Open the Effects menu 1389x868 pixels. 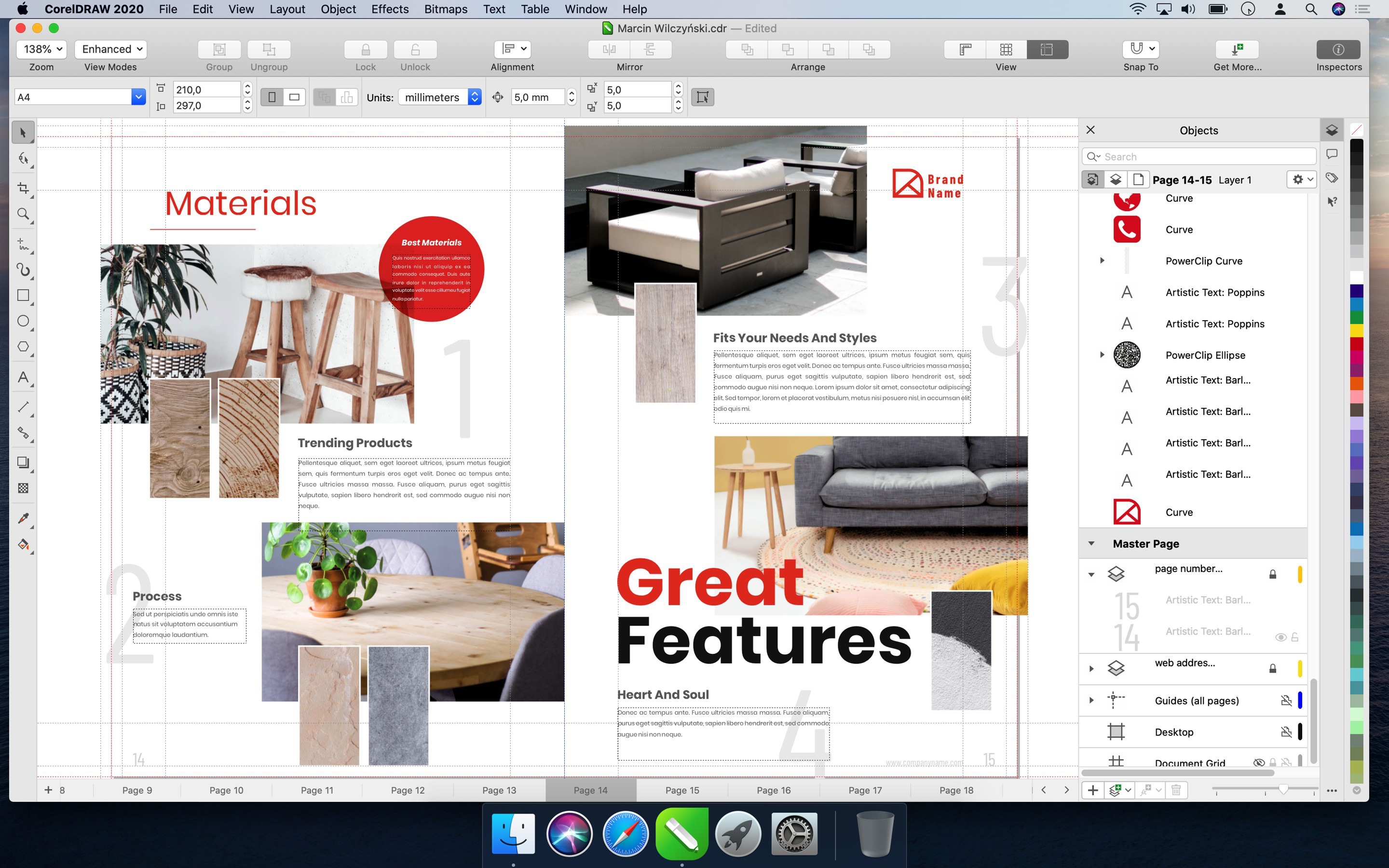[x=390, y=9]
